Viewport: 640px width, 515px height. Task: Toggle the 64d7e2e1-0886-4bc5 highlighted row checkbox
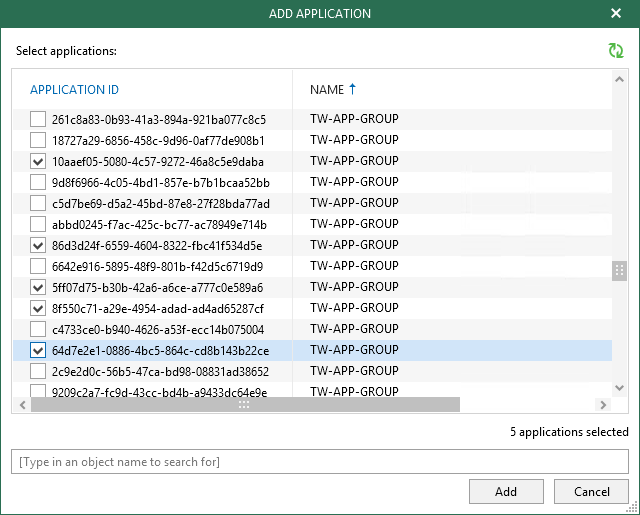point(38,350)
